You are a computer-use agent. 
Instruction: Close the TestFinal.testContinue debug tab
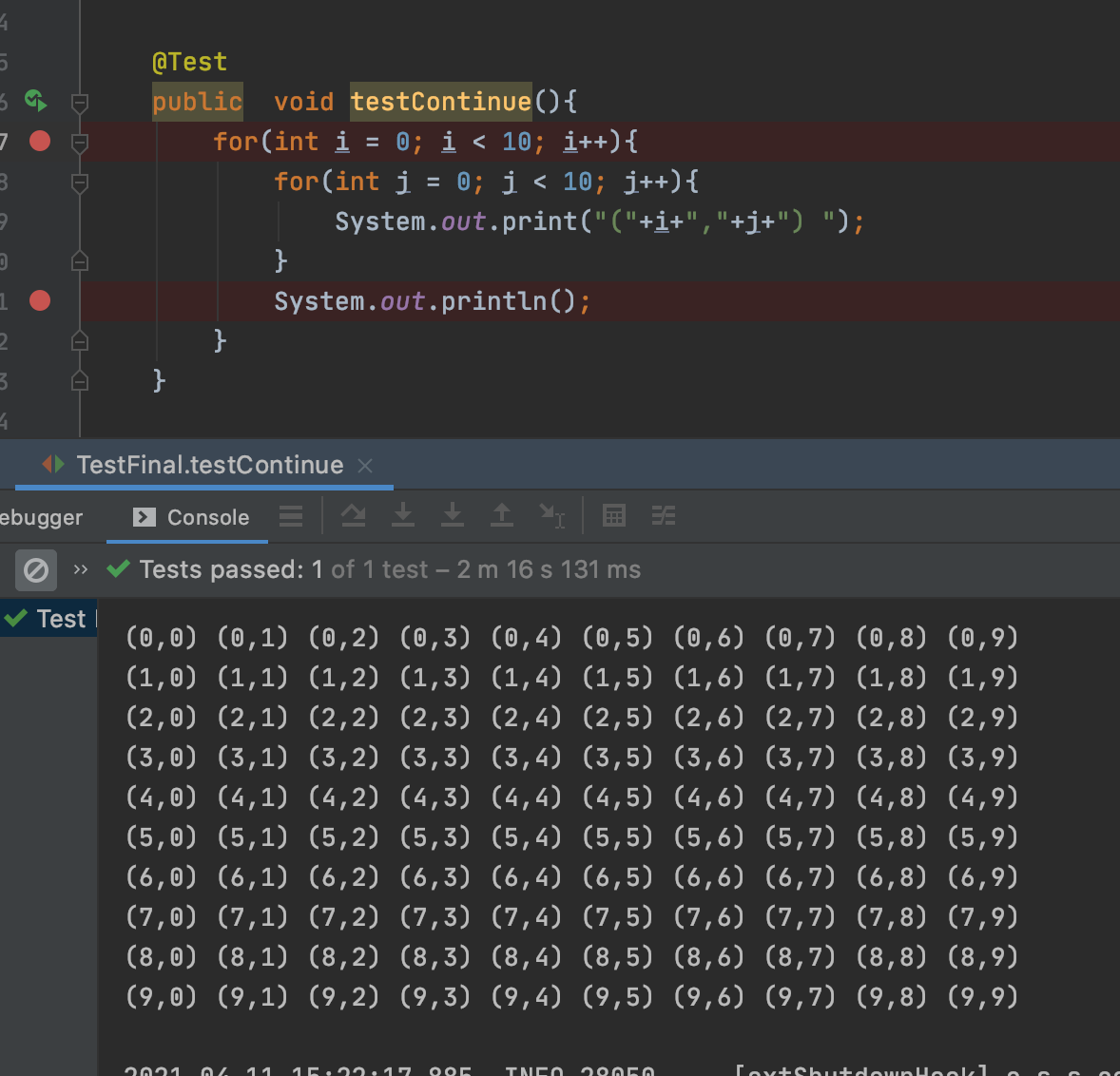click(365, 467)
